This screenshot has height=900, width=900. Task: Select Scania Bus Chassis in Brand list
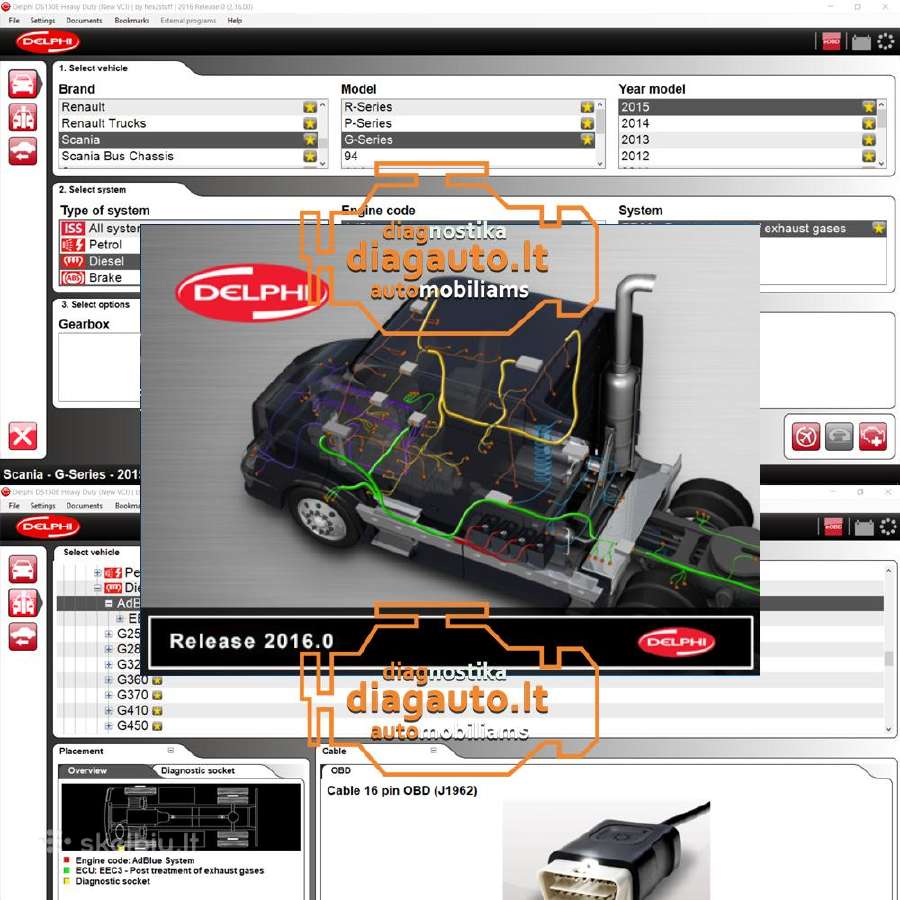click(x=188, y=156)
